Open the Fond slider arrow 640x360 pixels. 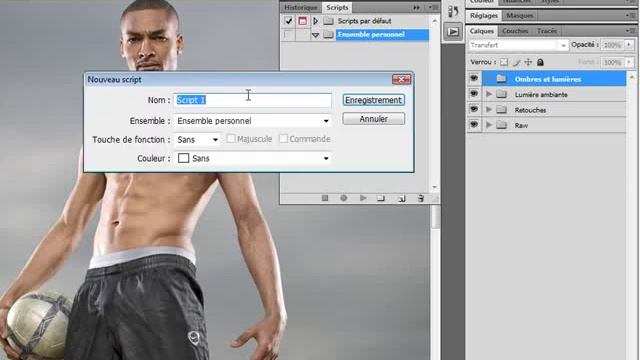(x=629, y=62)
